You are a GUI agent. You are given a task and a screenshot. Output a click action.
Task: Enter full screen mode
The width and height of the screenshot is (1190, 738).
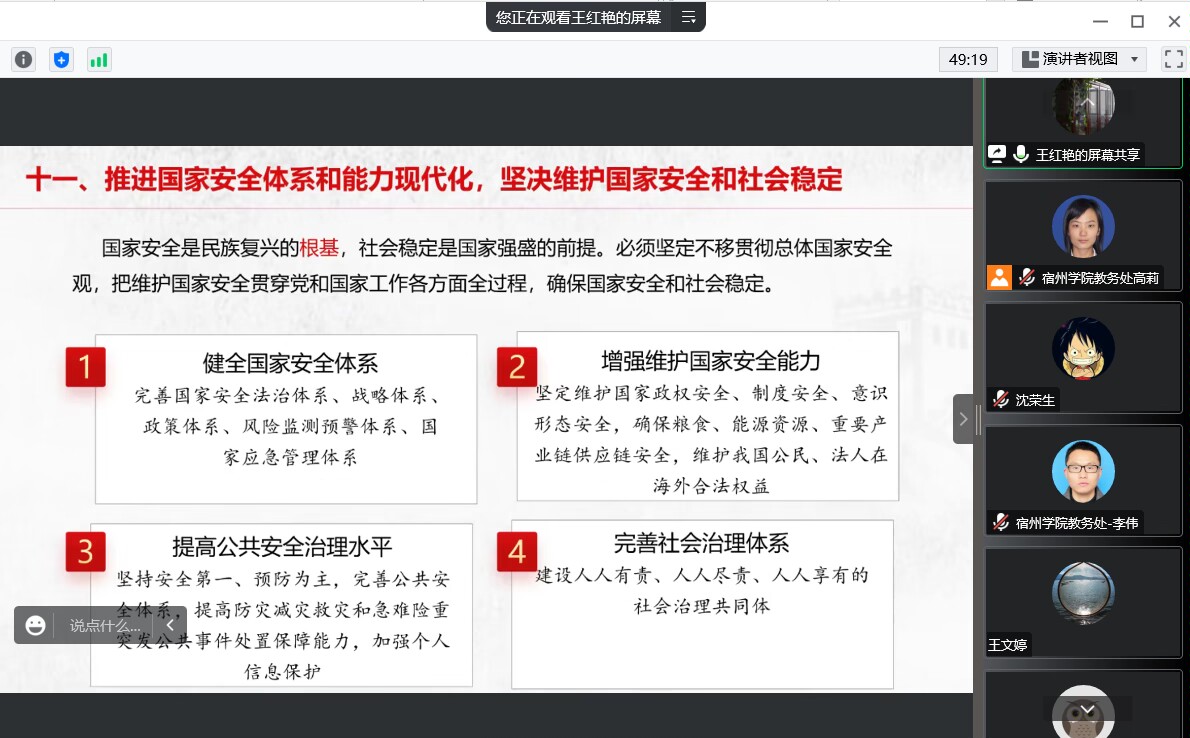tap(1173, 59)
